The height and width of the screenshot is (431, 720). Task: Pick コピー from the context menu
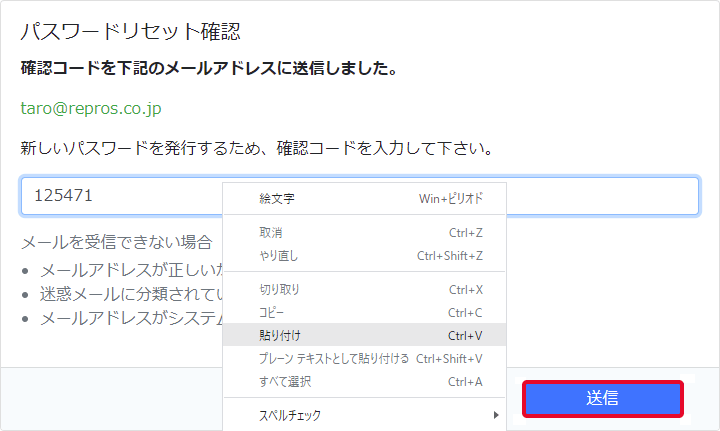pyautogui.click(x=271, y=313)
